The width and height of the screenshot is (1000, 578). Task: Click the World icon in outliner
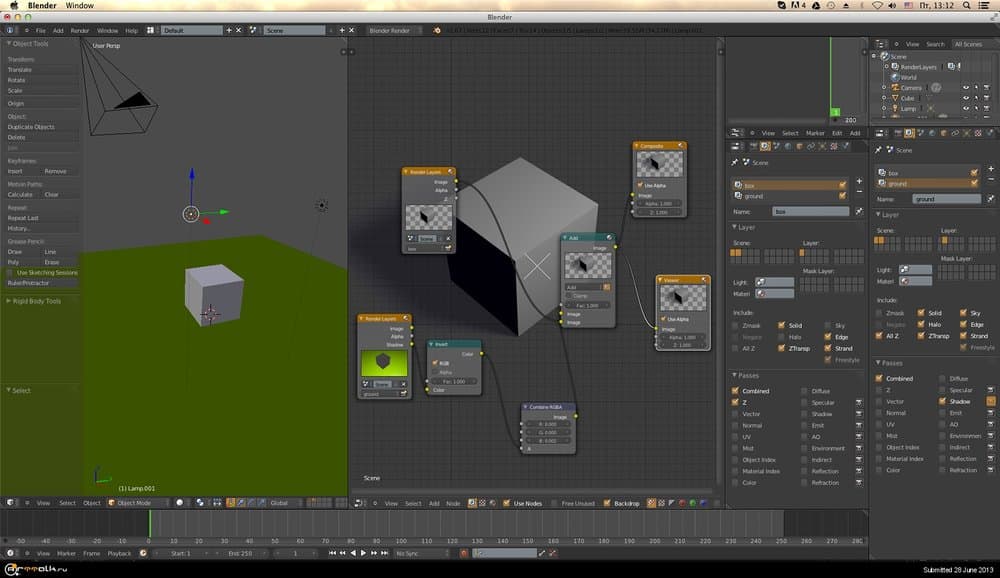click(894, 77)
